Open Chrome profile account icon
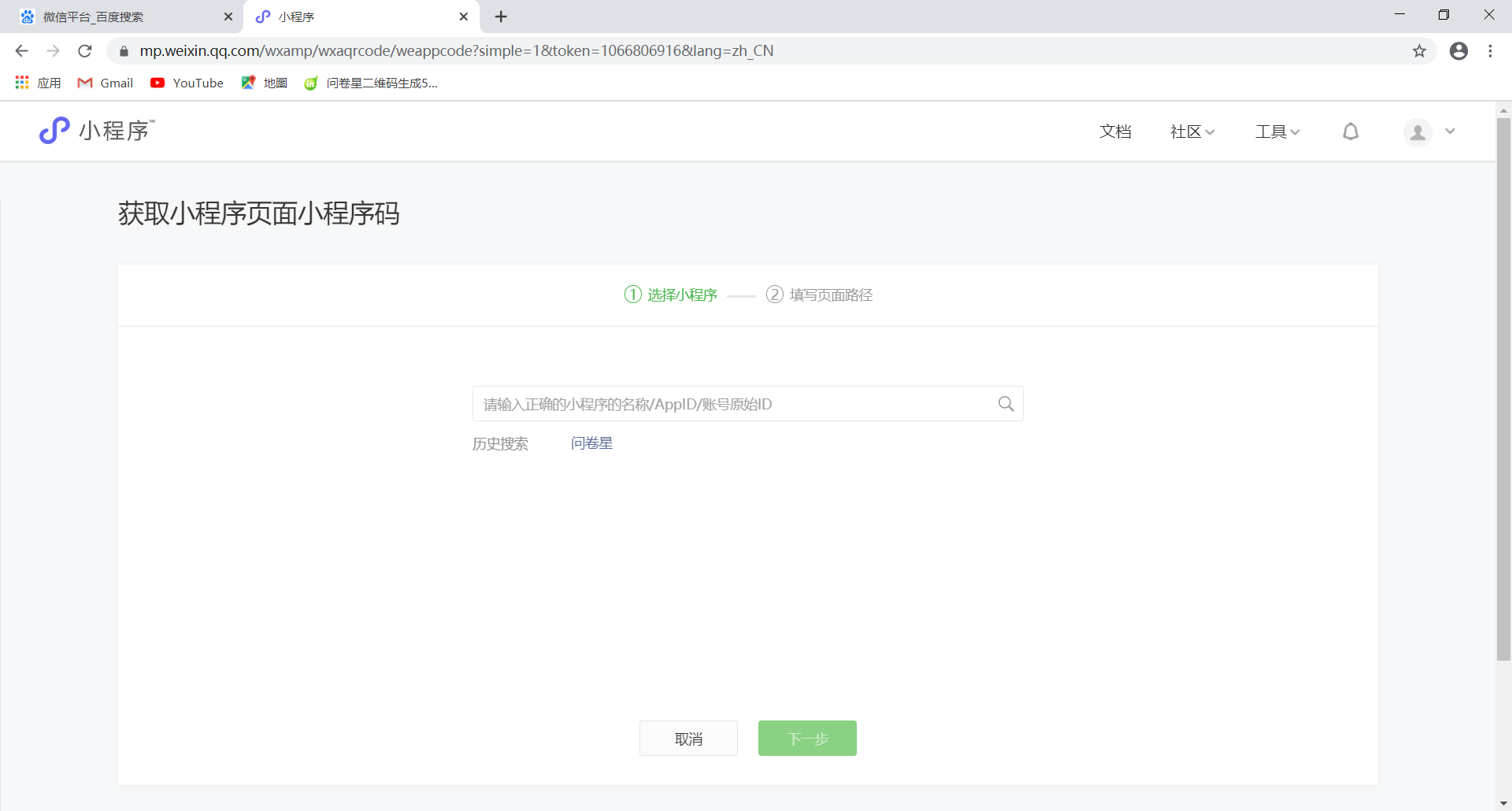 pos(1458,51)
